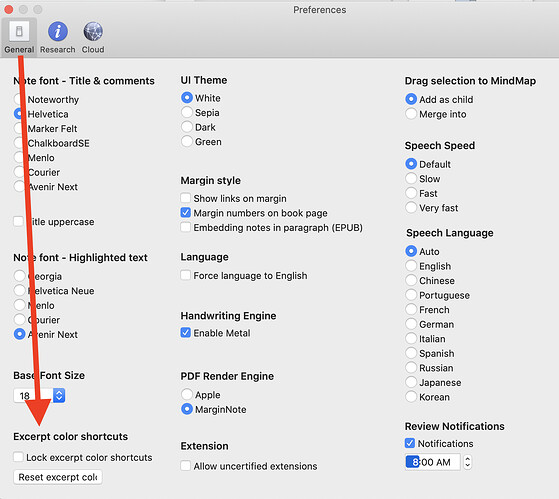Select Japanese speech language

(x=411, y=382)
